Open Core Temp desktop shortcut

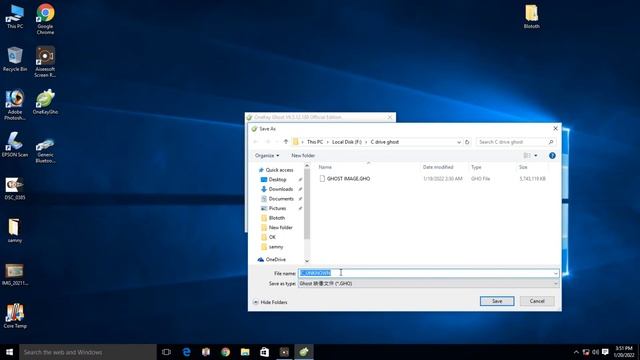tap(15, 316)
